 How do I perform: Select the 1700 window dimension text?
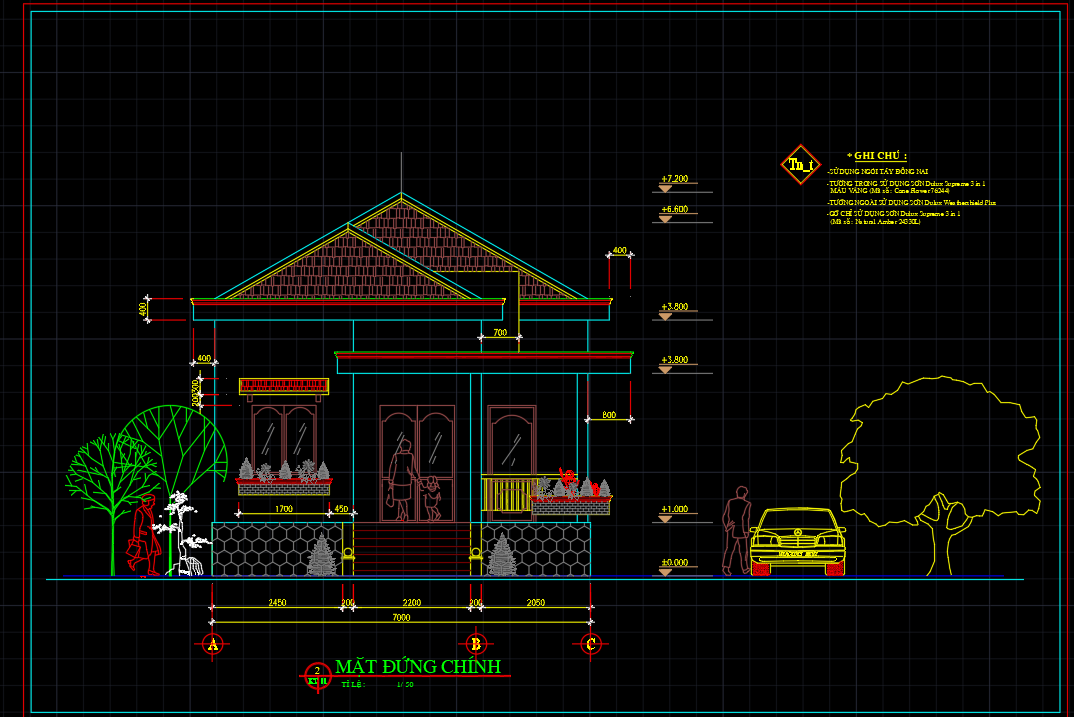tap(283, 509)
